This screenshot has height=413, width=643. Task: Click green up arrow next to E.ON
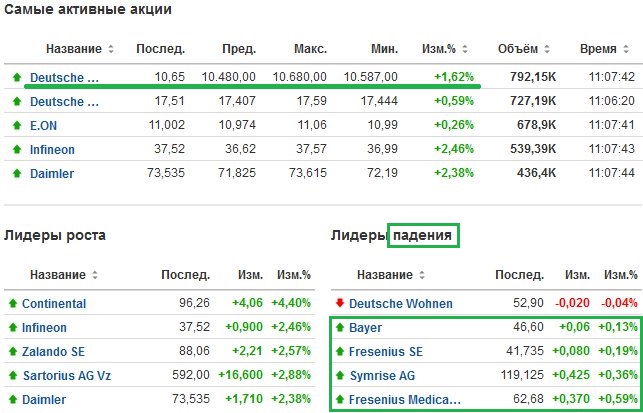[x=17, y=125]
